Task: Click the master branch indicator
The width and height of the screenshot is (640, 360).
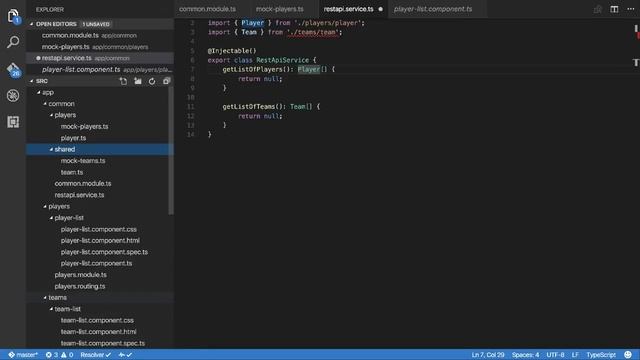Action: coord(23,355)
